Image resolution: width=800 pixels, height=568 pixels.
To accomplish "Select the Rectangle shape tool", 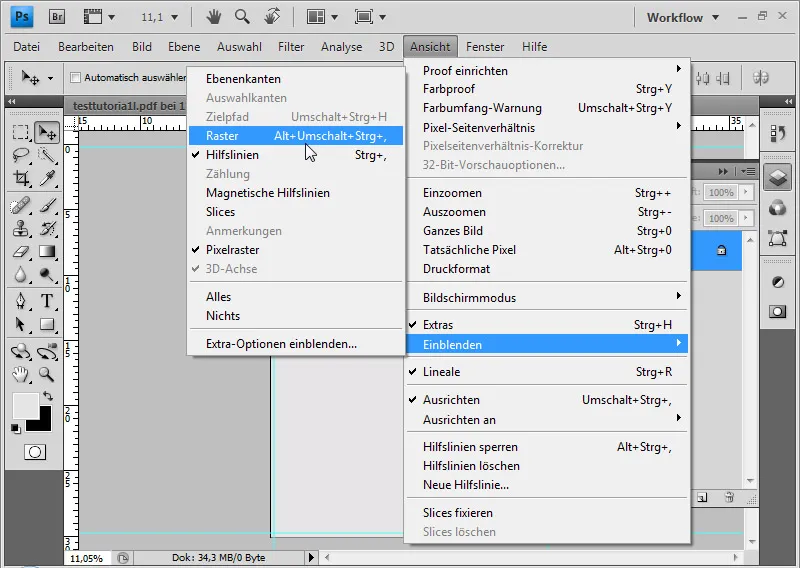I will pos(47,324).
